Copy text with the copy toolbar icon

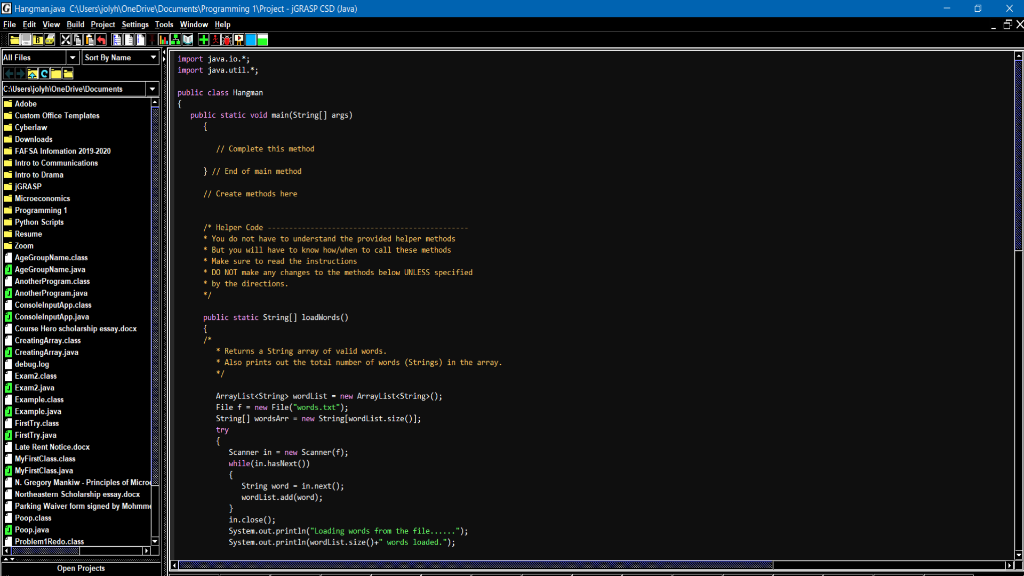tap(77, 40)
